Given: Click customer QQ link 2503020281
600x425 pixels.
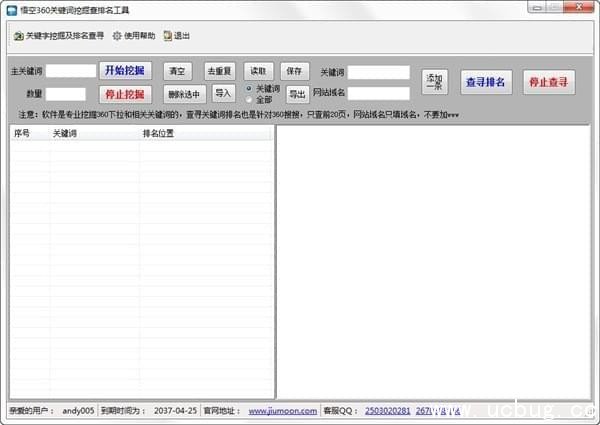Looking at the screenshot, I should click(387, 411).
